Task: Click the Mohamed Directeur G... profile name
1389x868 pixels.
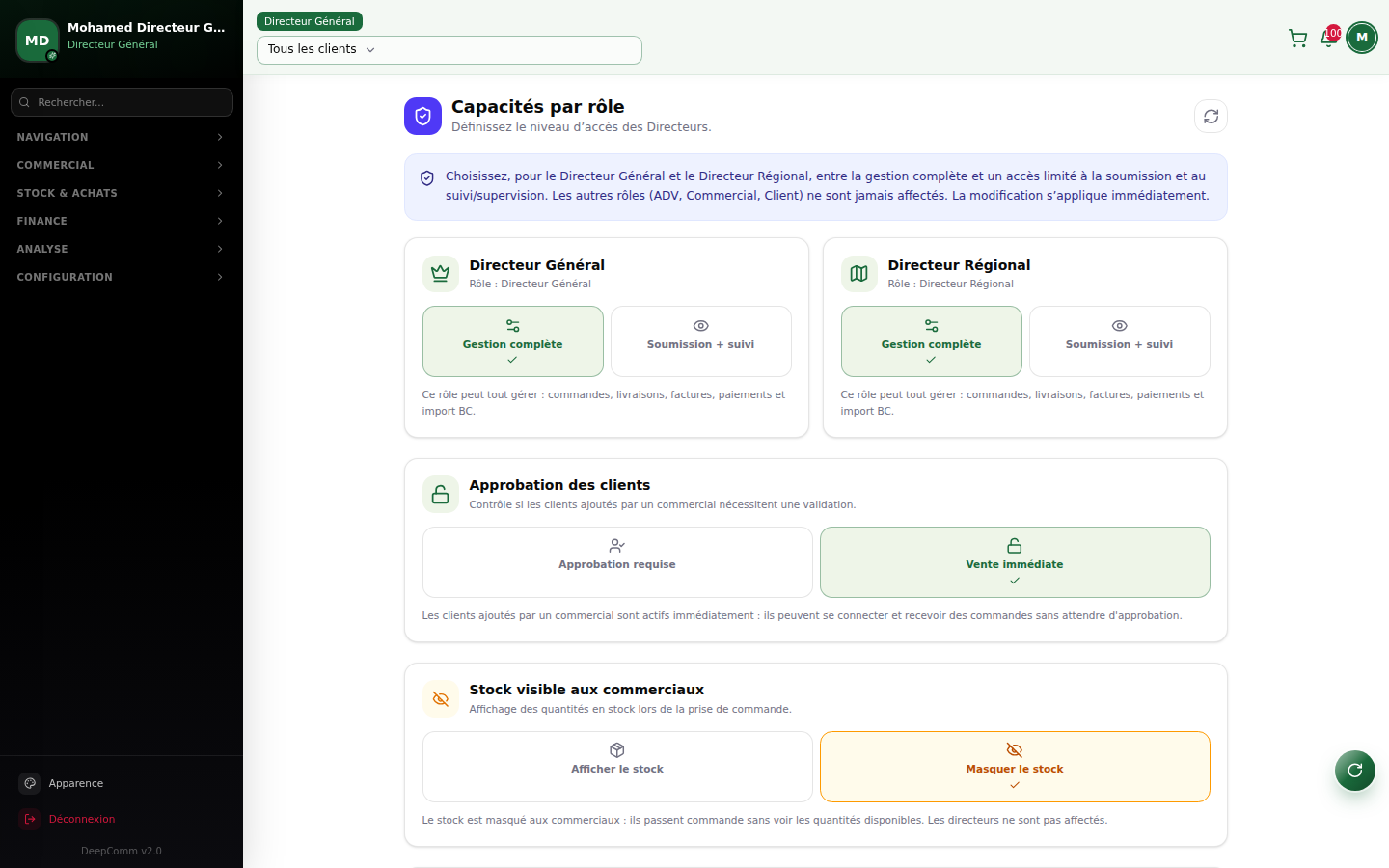Action: [x=147, y=28]
